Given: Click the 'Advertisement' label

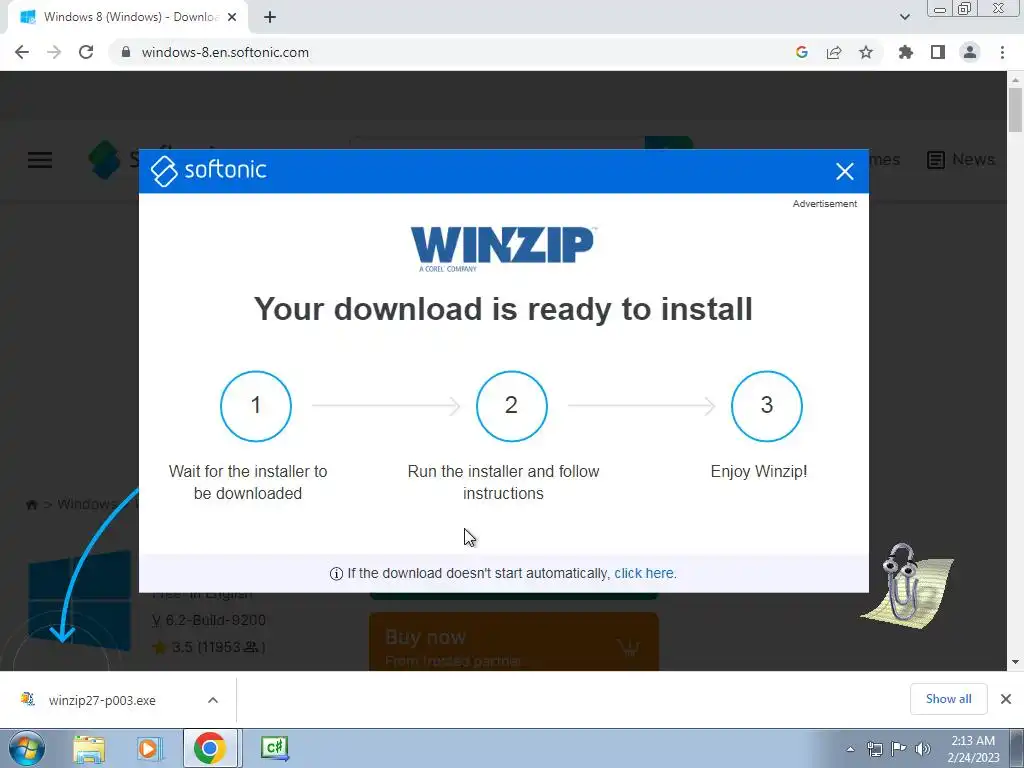Looking at the screenshot, I should click(825, 204).
